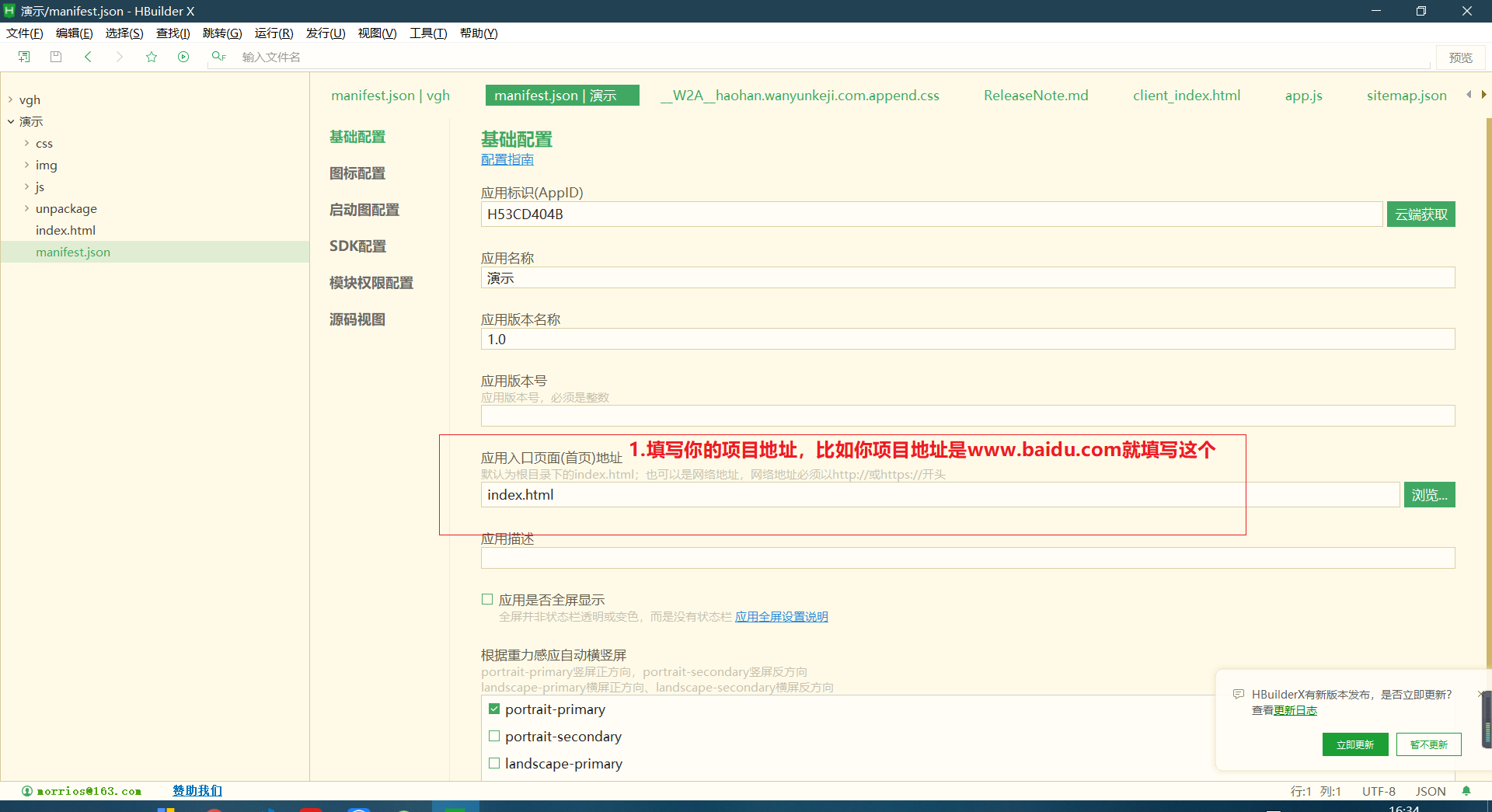Expand the css folder

[x=26, y=143]
